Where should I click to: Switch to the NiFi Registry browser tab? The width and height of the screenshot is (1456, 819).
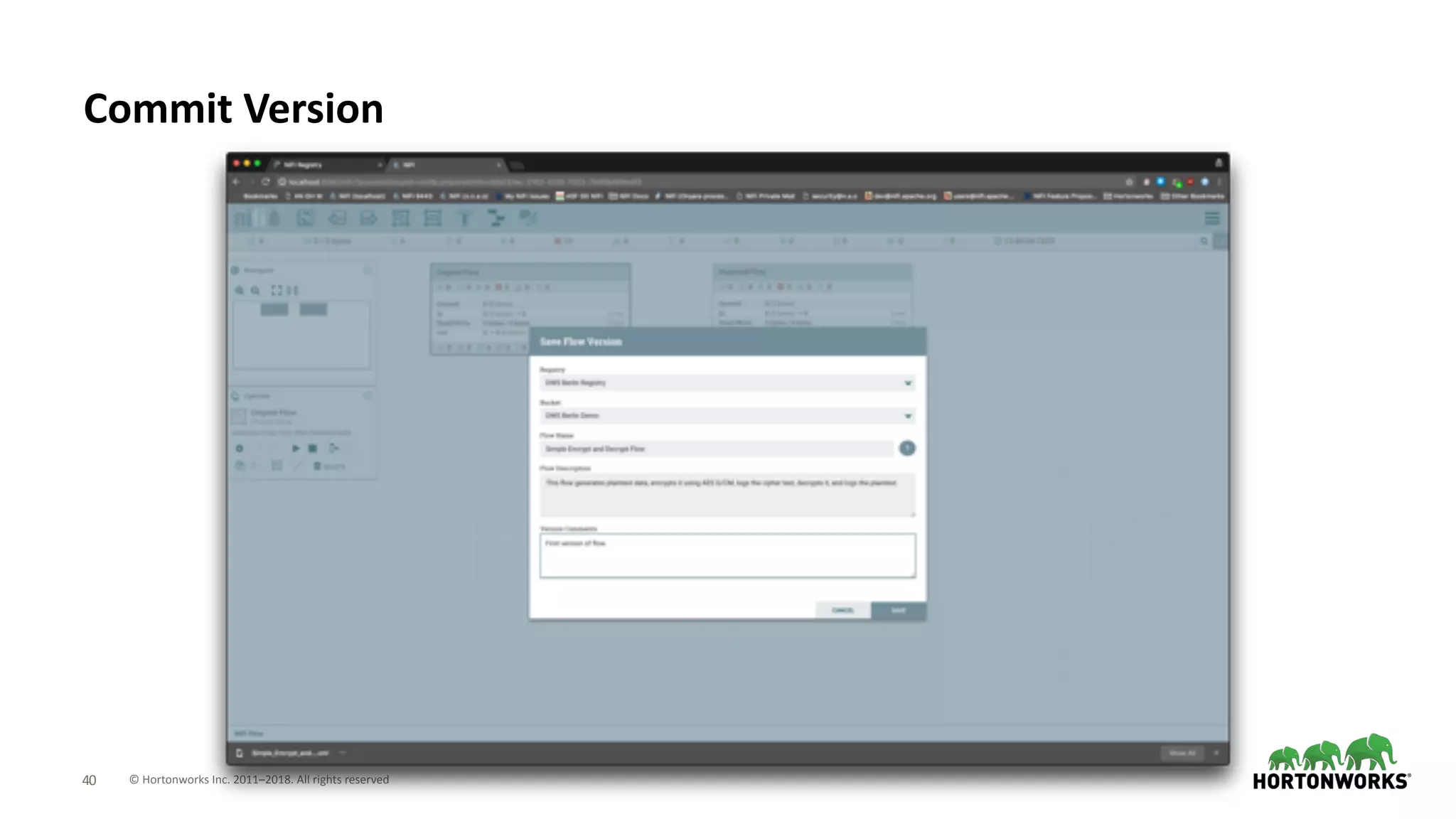[x=327, y=165]
